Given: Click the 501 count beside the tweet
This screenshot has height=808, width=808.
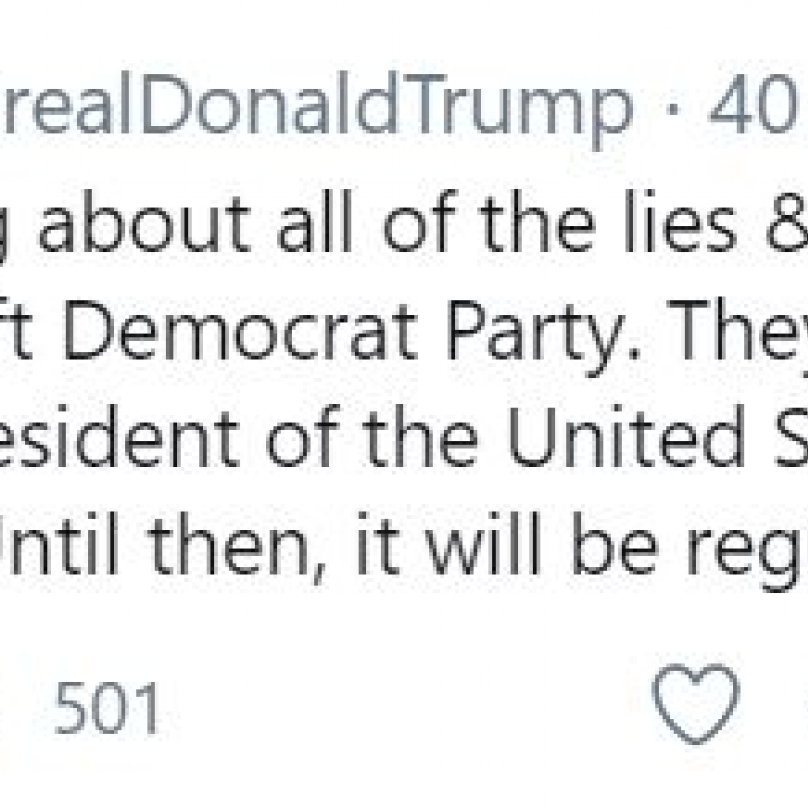Looking at the screenshot, I should [x=107, y=712].
